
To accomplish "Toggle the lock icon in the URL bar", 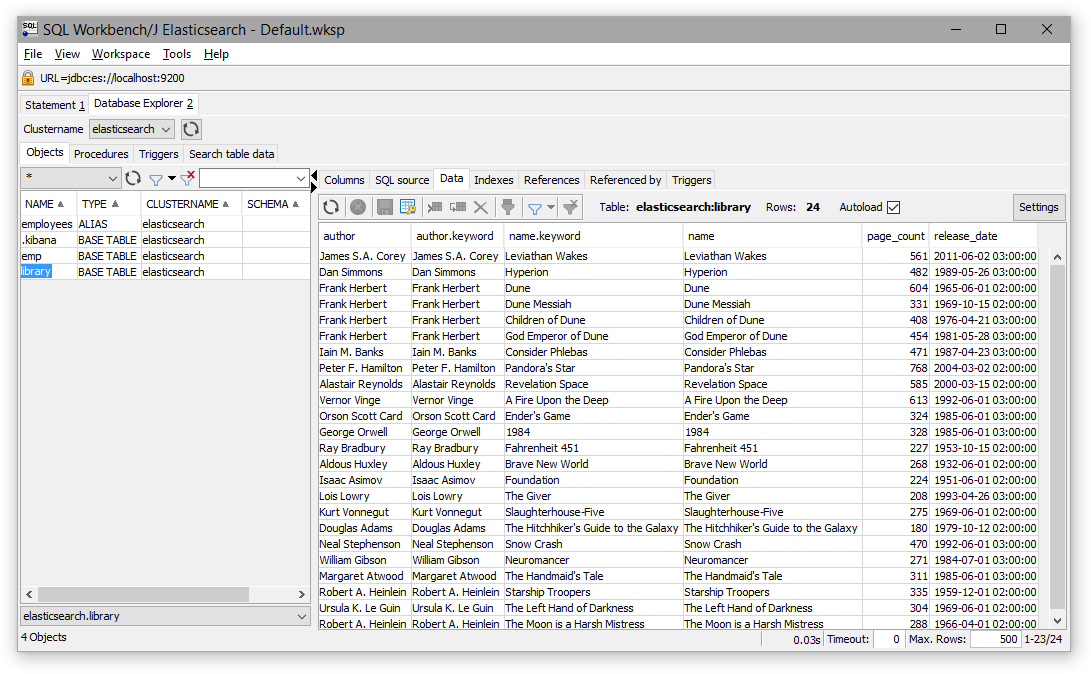I will [27, 77].
